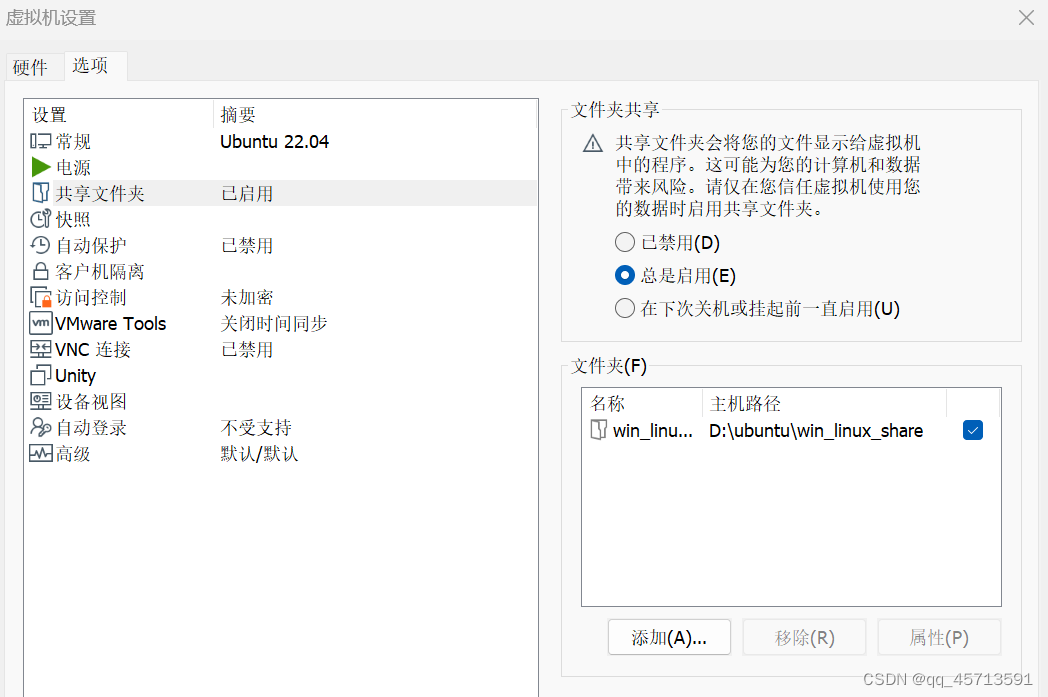This screenshot has width=1048, height=697.
Task: Switch to the 硬件 tab
Action: coord(32,67)
